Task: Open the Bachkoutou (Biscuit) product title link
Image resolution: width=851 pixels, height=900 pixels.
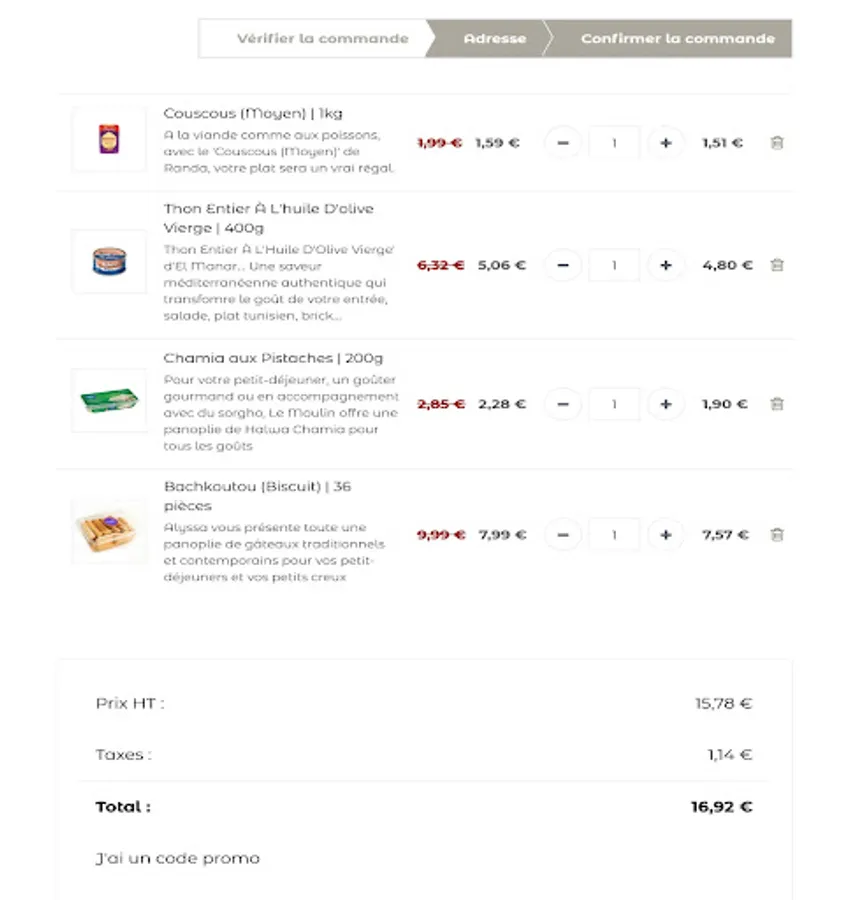Action: [x=257, y=487]
